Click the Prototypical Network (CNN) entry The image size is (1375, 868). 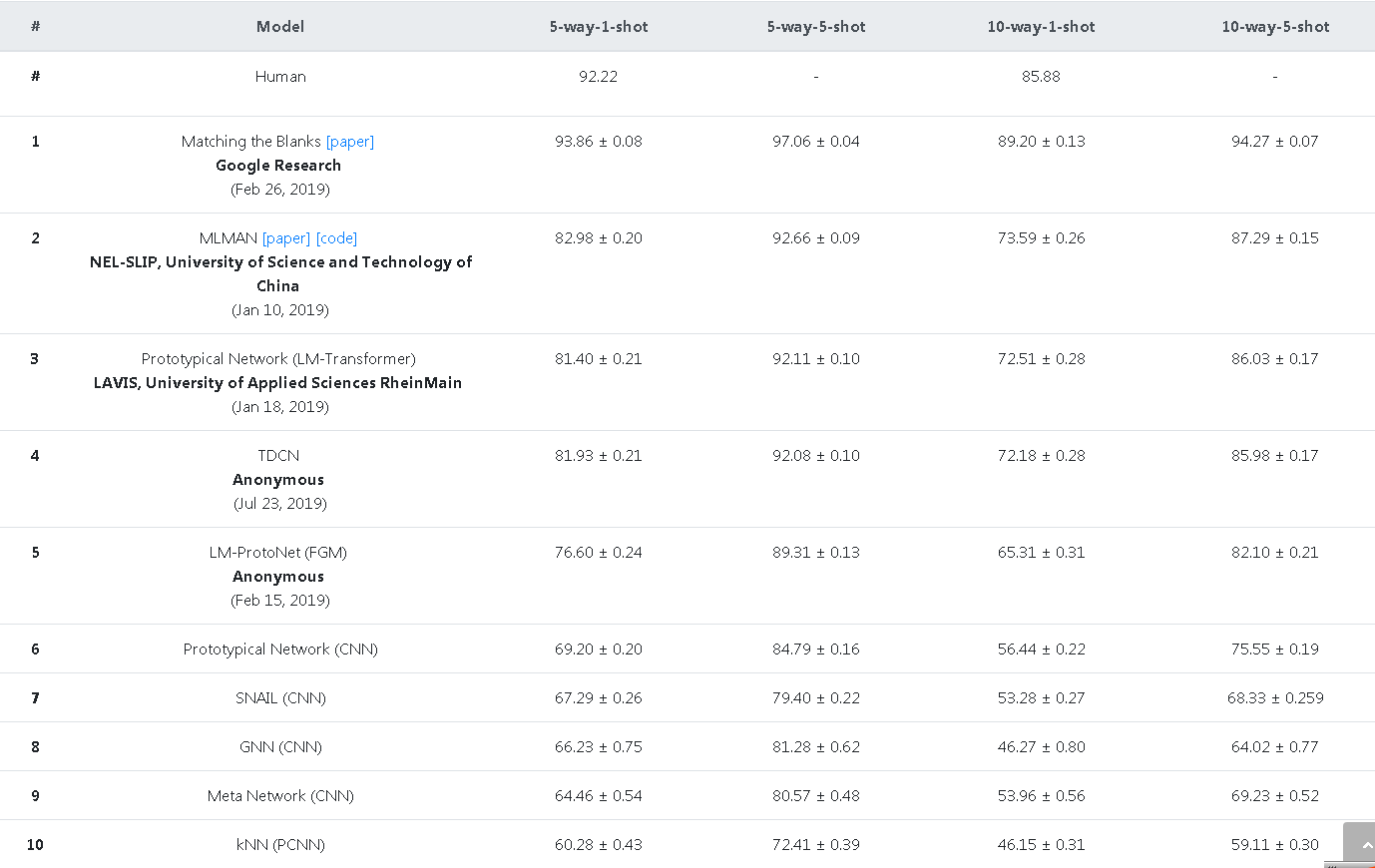click(x=280, y=649)
